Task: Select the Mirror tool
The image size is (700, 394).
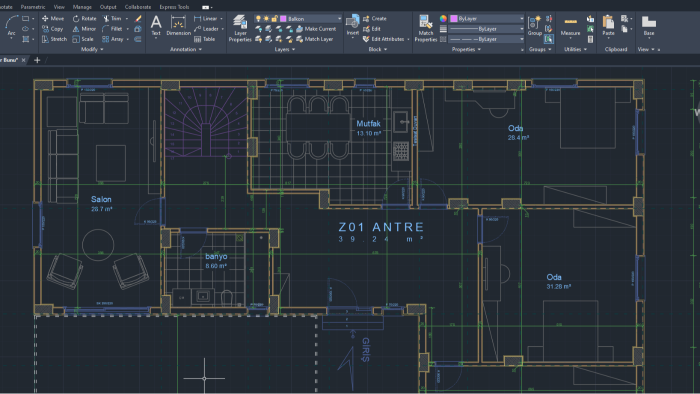Action: pyautogui.click(x=84, y=29)
